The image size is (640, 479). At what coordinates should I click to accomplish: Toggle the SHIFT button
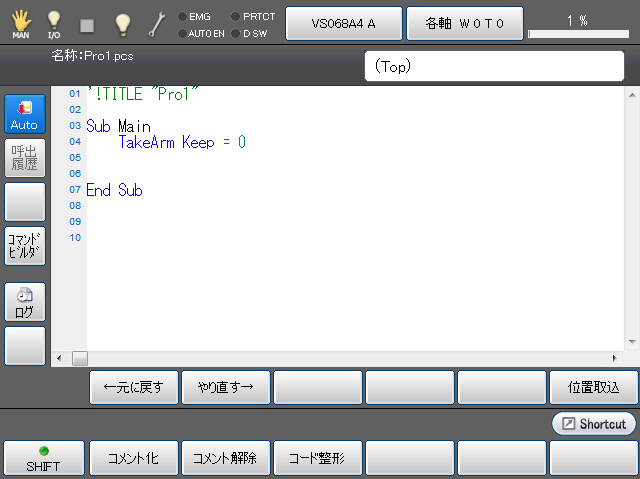(41, 458)
